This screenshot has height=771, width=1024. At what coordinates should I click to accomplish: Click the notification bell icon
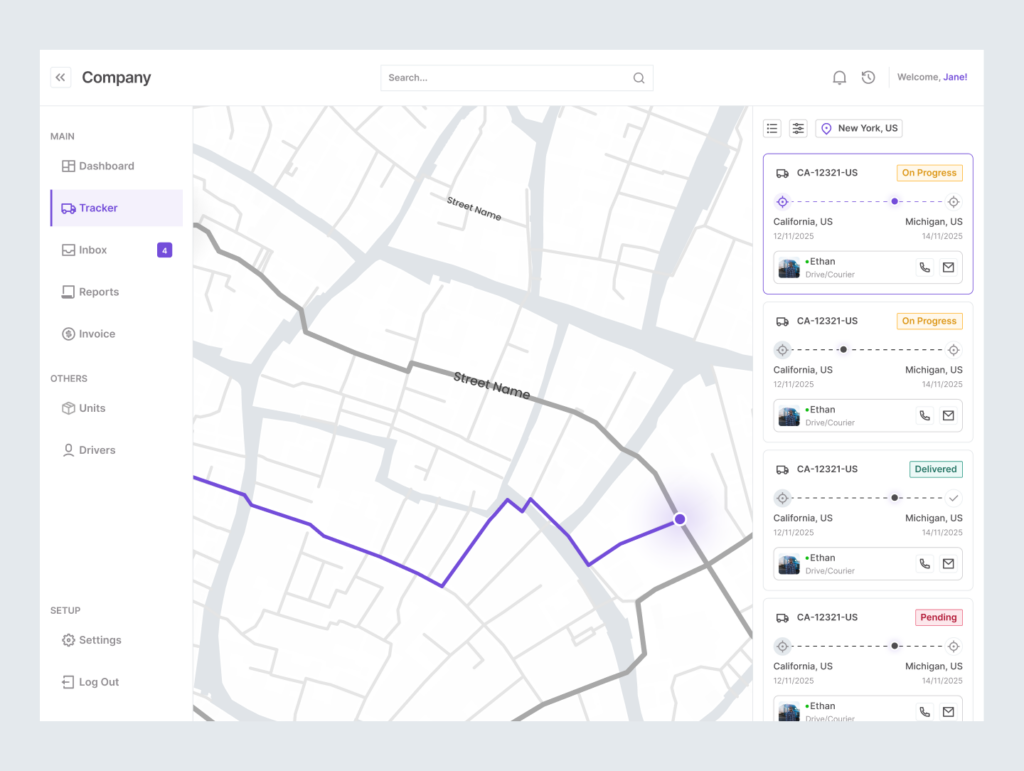coord(839,77)
